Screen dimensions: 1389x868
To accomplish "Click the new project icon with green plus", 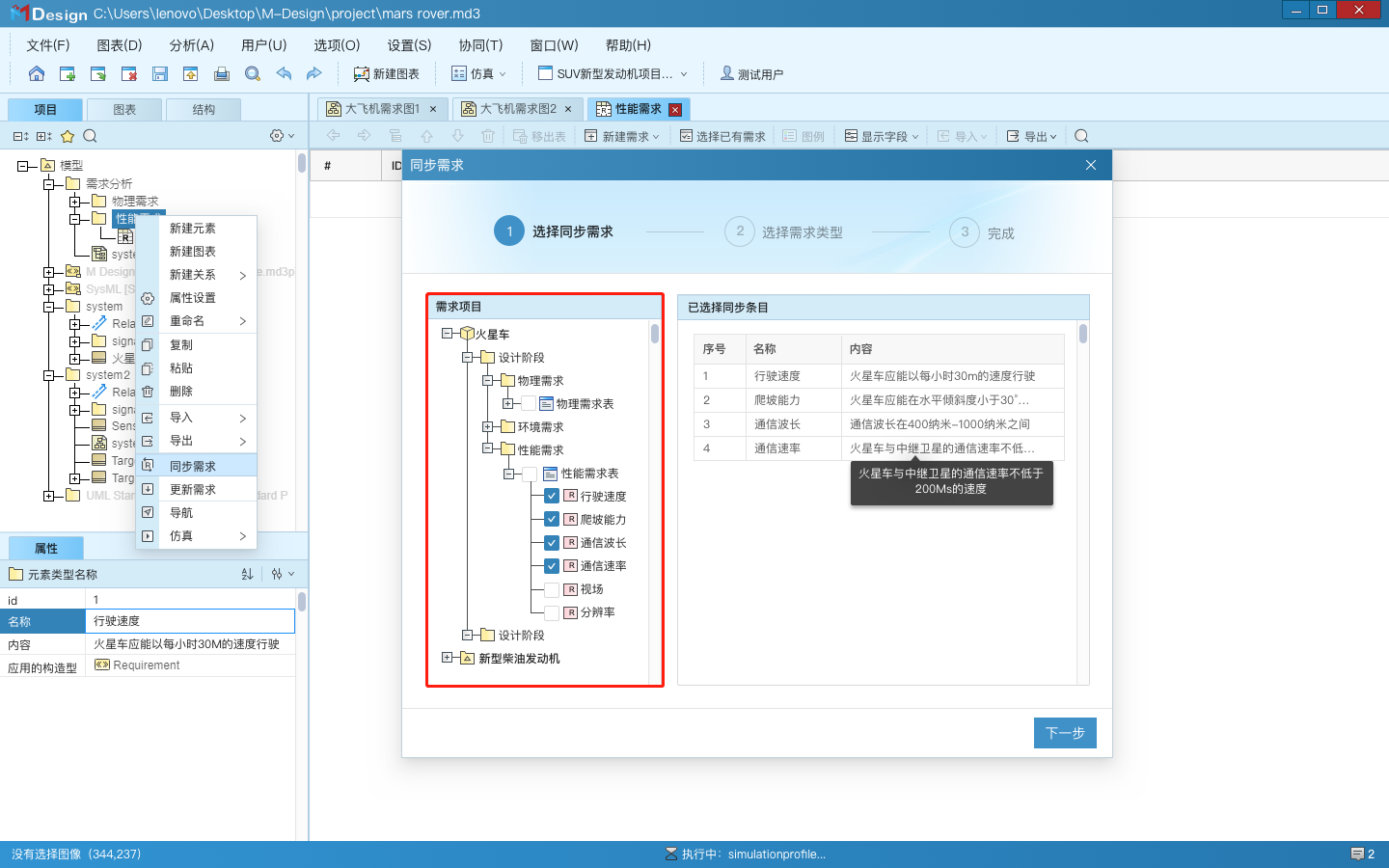I will pyautogui.click(x=68, y=73).
